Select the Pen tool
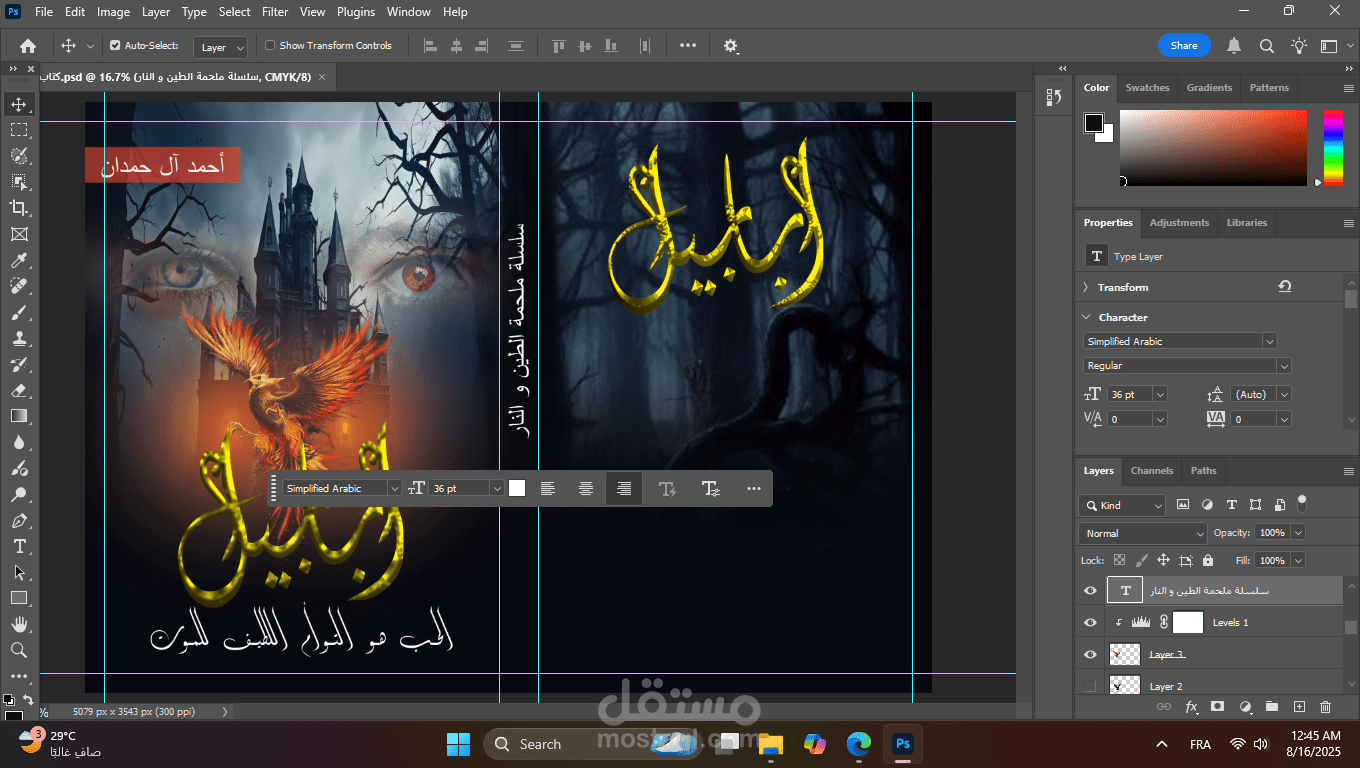The width and height of the screenshot is (1360, 768). [19, 520]
